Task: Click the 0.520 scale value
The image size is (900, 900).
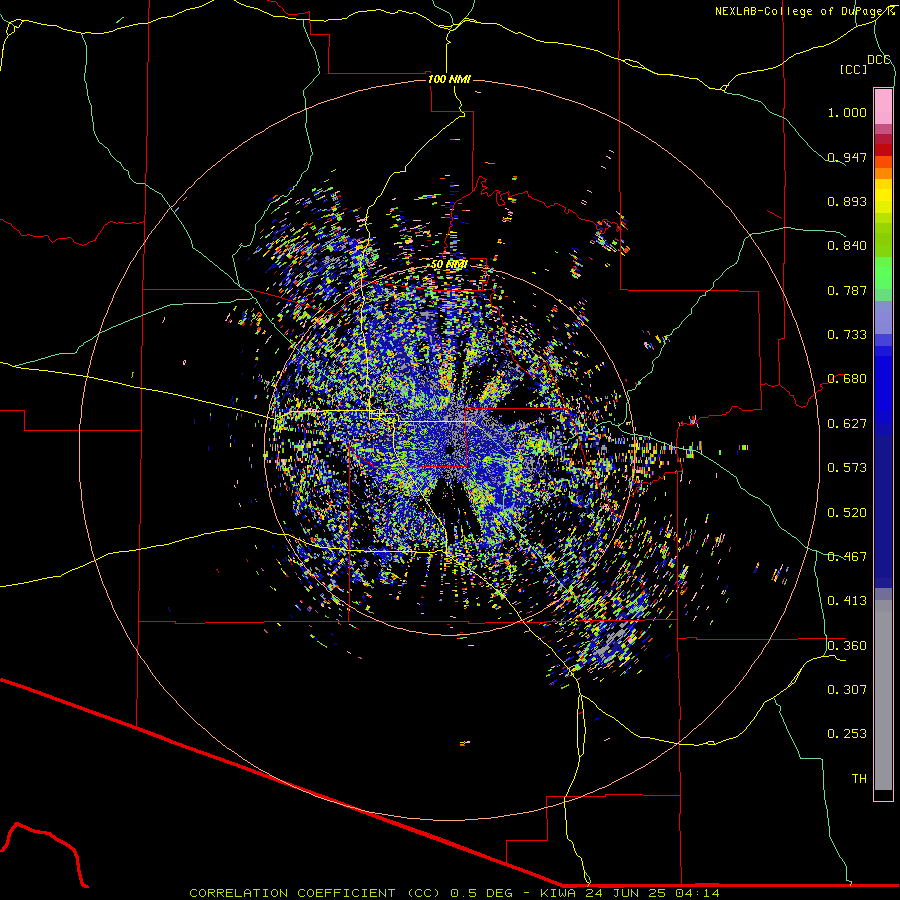Action: click(x=847, y=513)
